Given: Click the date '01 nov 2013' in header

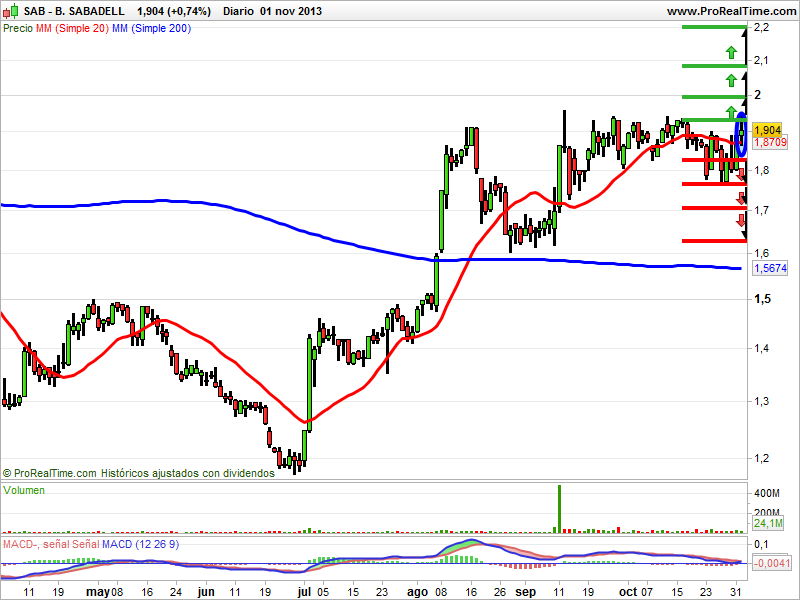Looking at the screenshot, I should [x=291, y=11].
